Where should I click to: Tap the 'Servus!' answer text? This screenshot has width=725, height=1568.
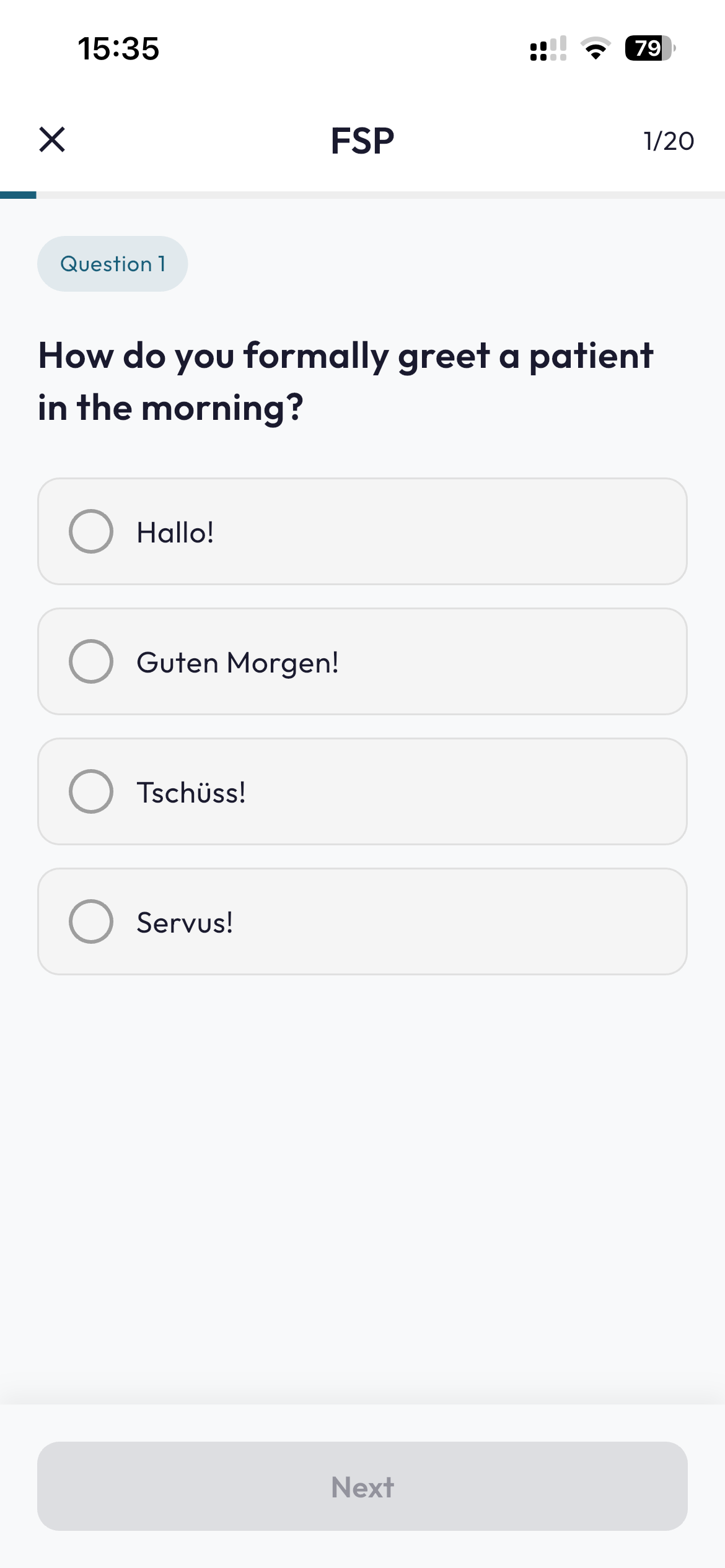tap(185, 923)
